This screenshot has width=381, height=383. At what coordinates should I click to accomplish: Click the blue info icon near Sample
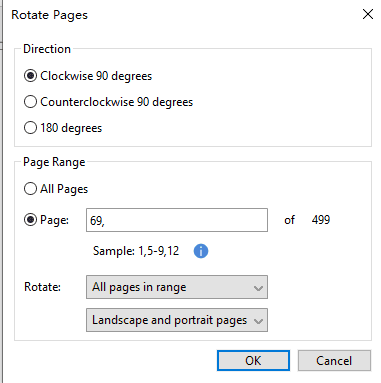[x=201, y=251]
